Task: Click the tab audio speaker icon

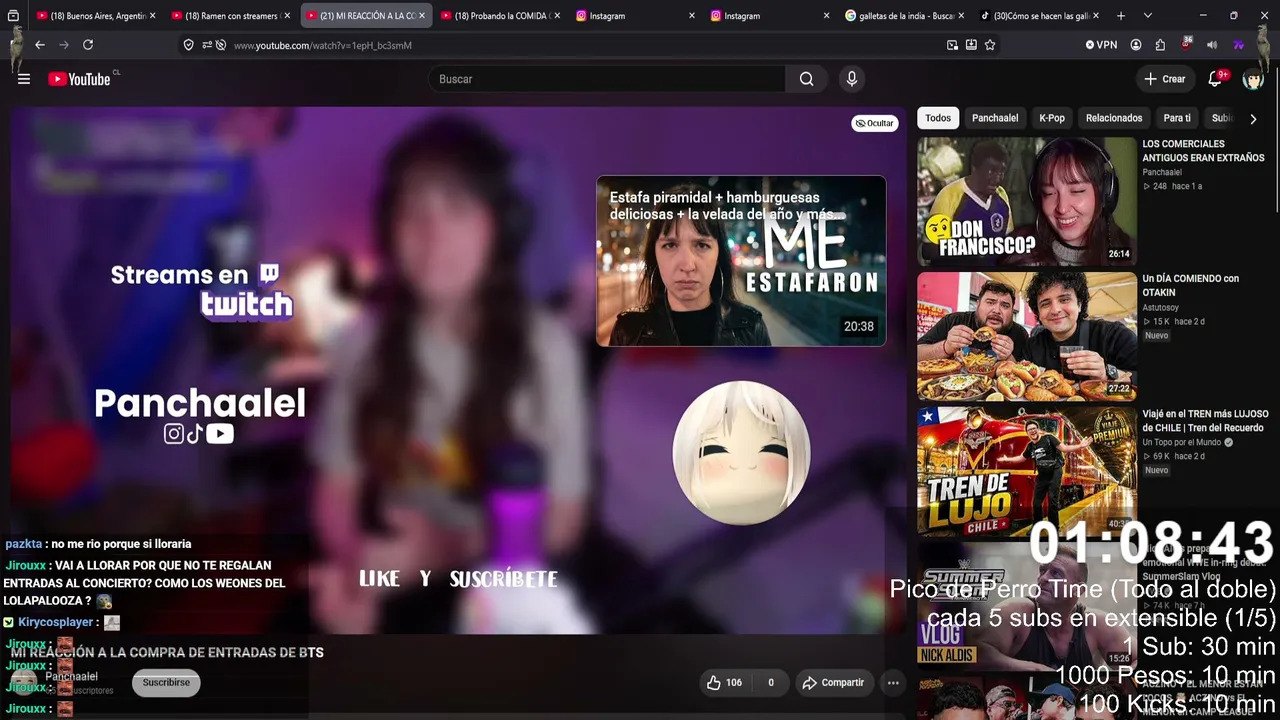Action: (x=1212, y=45)
